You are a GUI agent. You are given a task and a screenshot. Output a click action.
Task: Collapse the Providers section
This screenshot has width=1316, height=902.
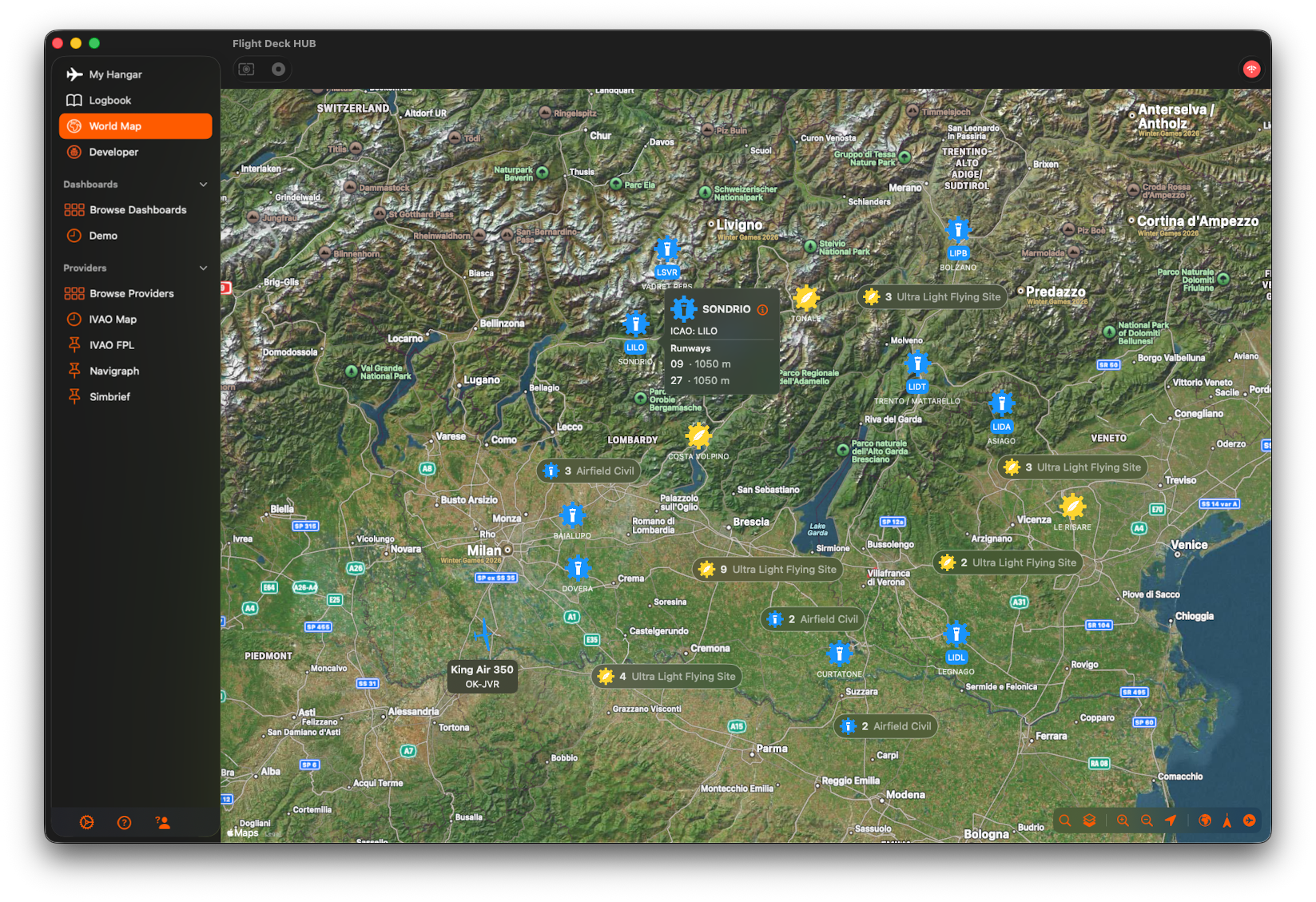tap(203, 268)
